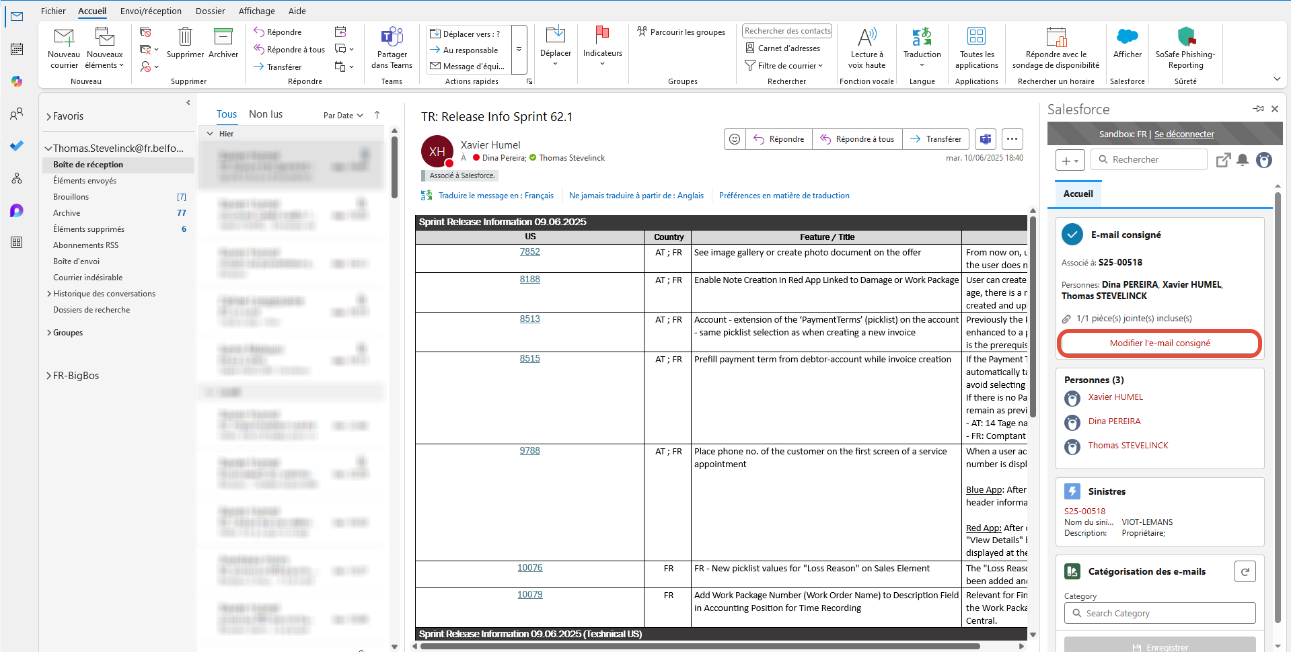1291x652 pixels.
Task: Click the Salesforce user avatar icon
Action: [x=1264, y=160]
